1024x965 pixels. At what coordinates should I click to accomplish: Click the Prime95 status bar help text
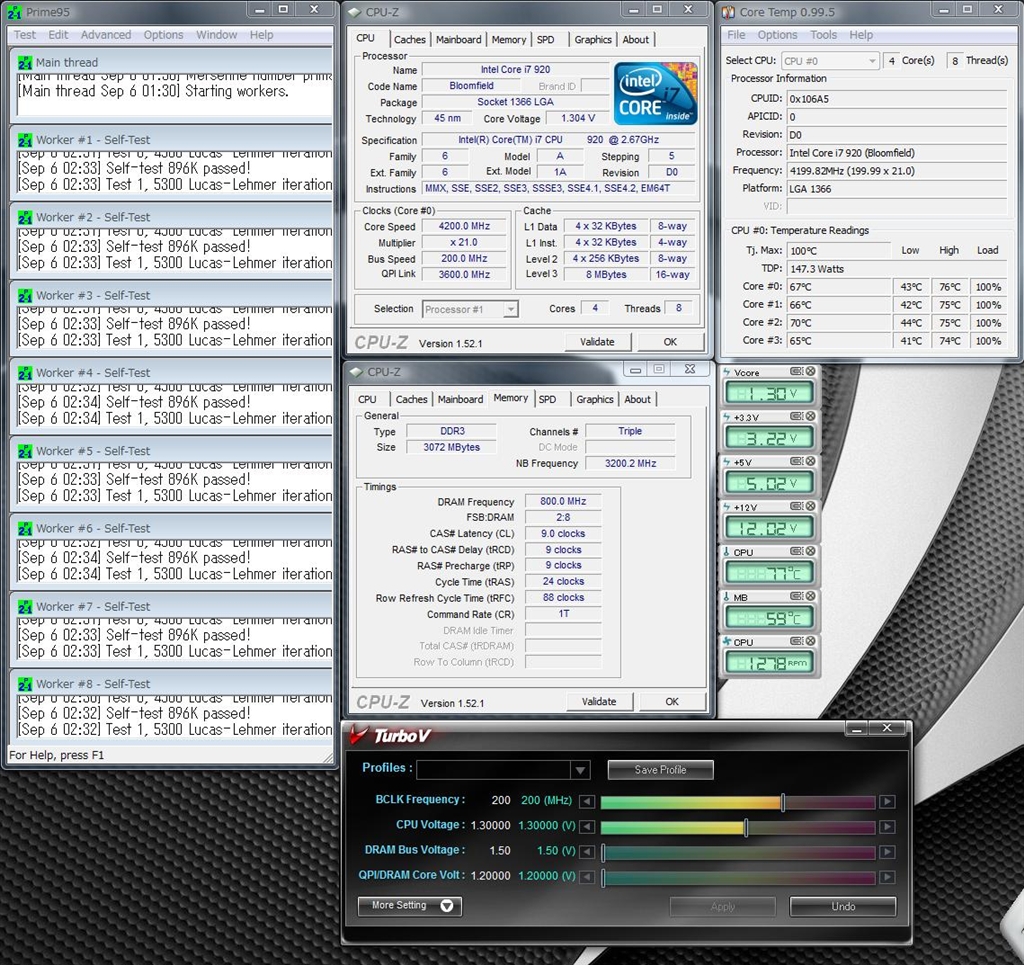[56, 755]
